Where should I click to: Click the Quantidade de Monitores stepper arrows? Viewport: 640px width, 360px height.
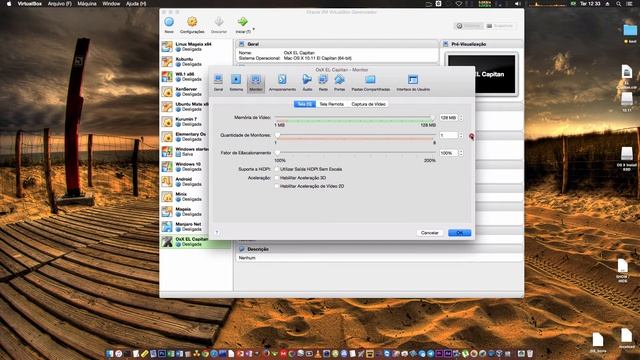(461, 135)
